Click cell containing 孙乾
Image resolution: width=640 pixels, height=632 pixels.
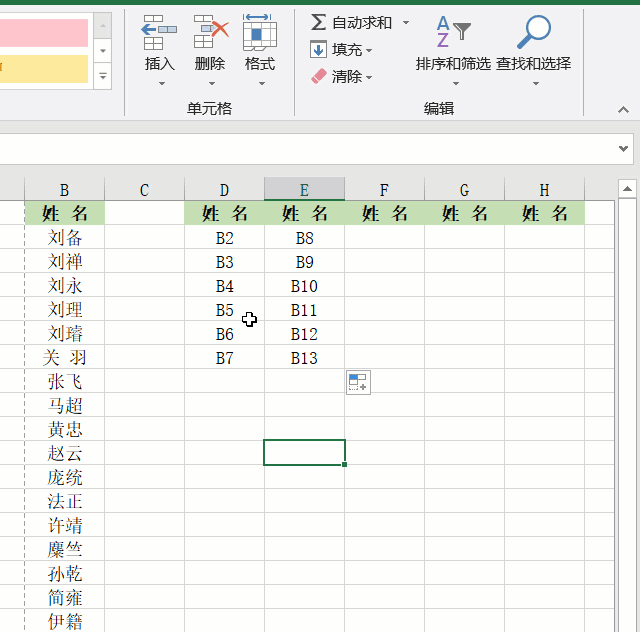(64, 573)
